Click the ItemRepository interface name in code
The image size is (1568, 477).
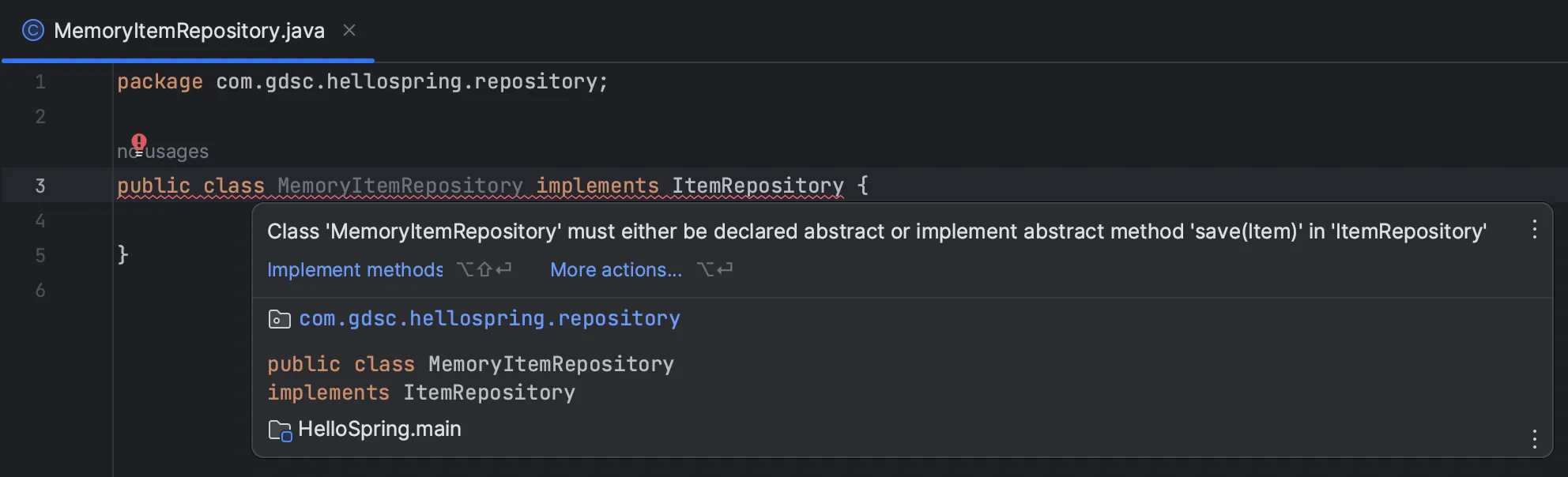point(758,186)
